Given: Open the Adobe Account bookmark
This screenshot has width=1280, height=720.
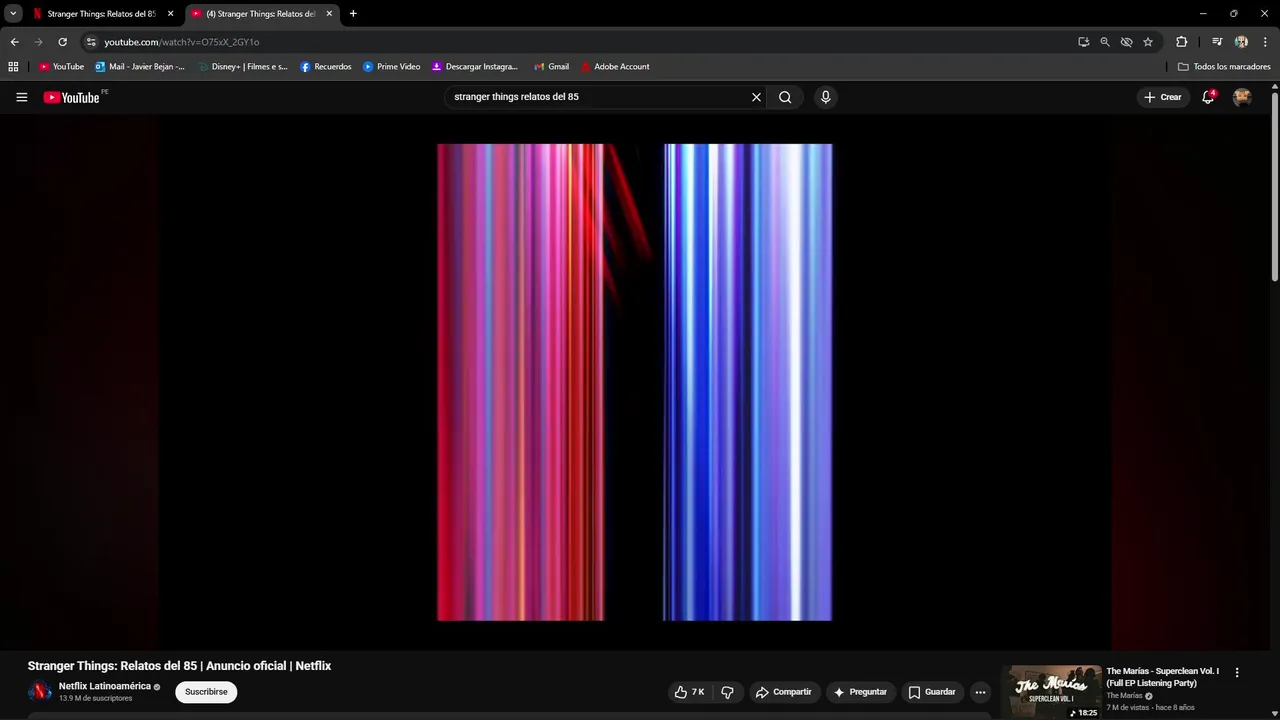Looking at the screenshot, I should [615, 67].
